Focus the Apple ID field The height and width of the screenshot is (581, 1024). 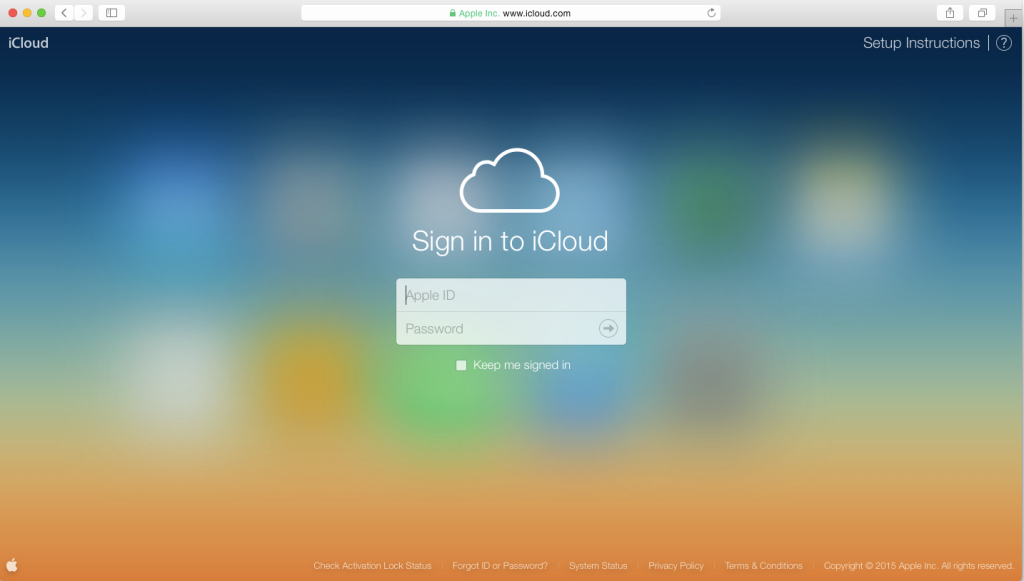coord(511,295)
